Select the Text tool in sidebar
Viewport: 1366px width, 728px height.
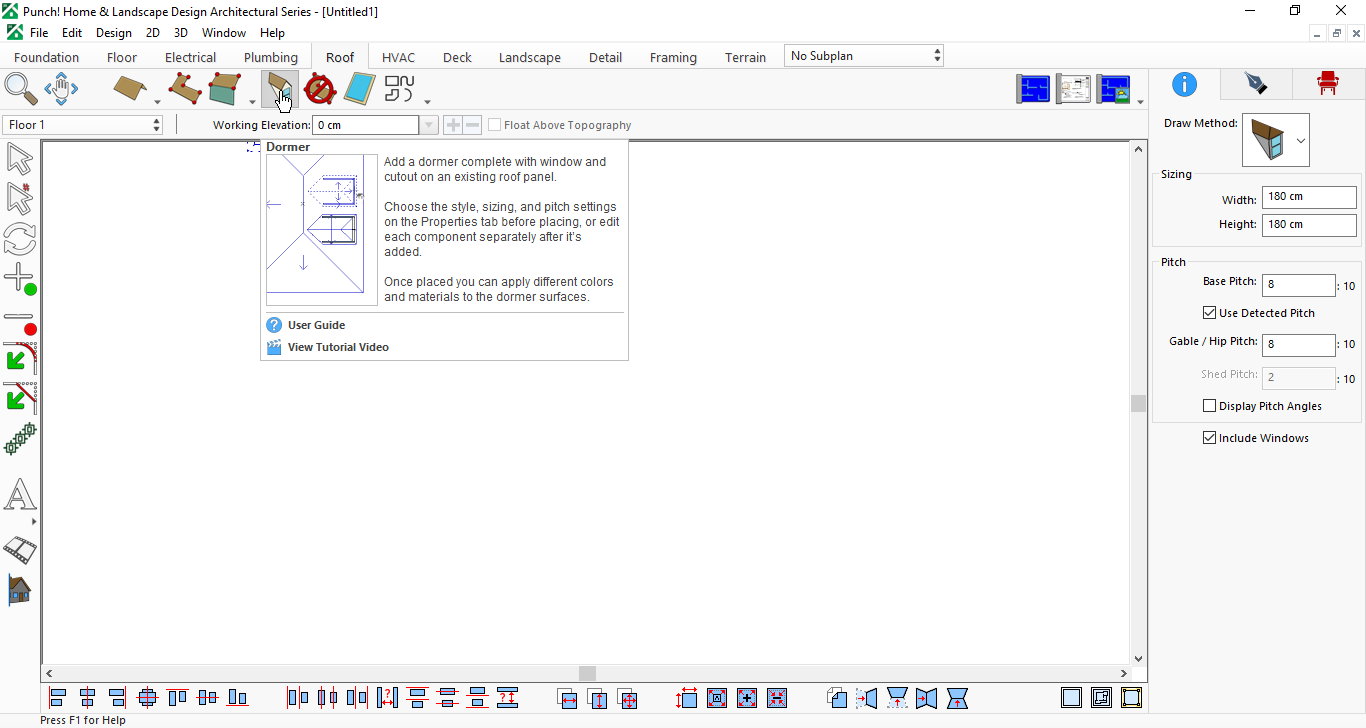[x=20, y=494]
